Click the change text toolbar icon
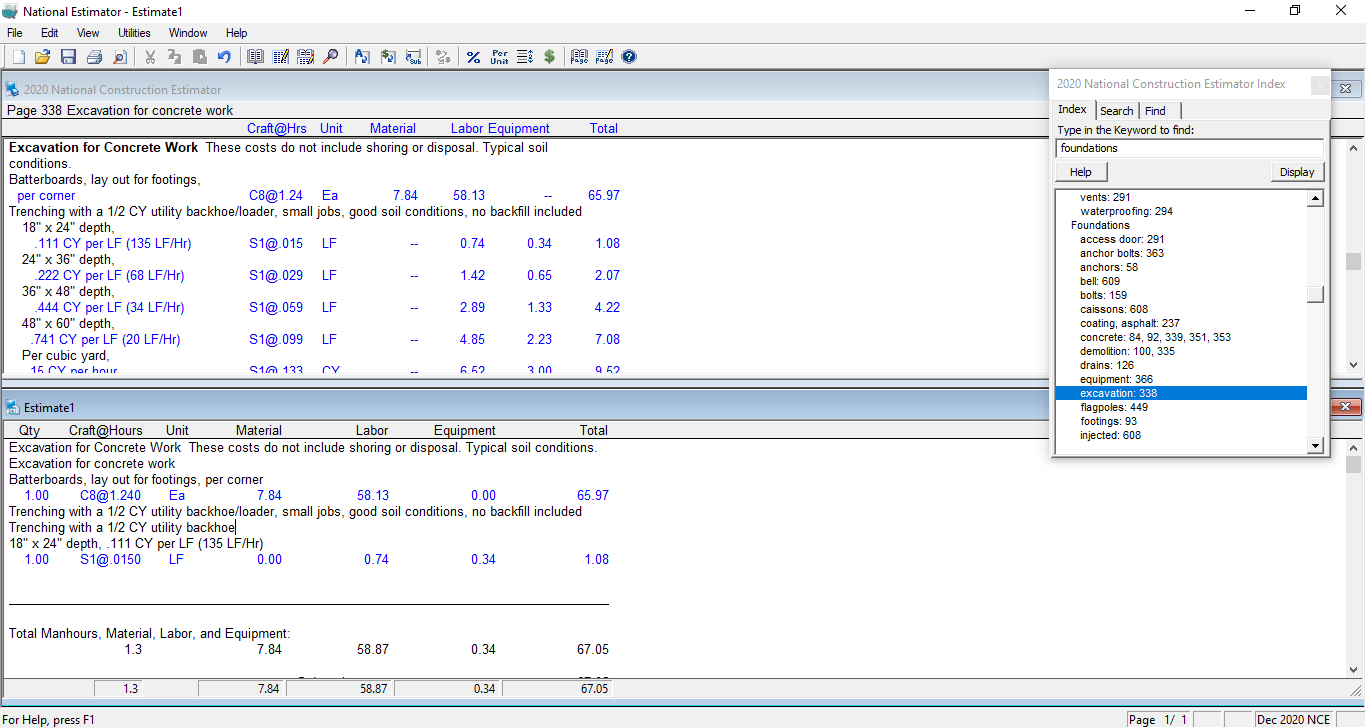 click(362, 57)
